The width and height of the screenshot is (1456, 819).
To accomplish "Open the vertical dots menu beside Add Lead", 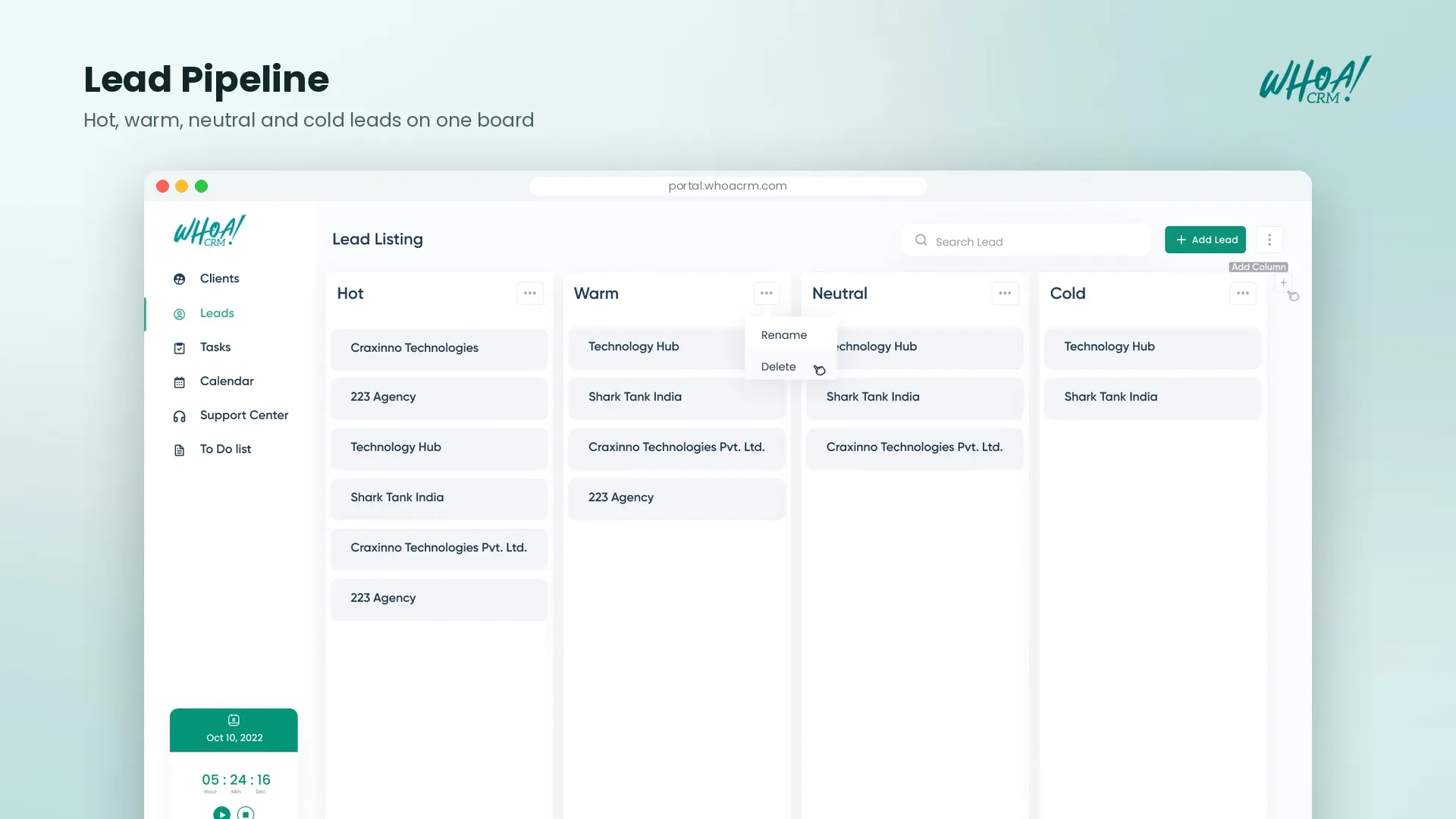I will coord(1269,240).
